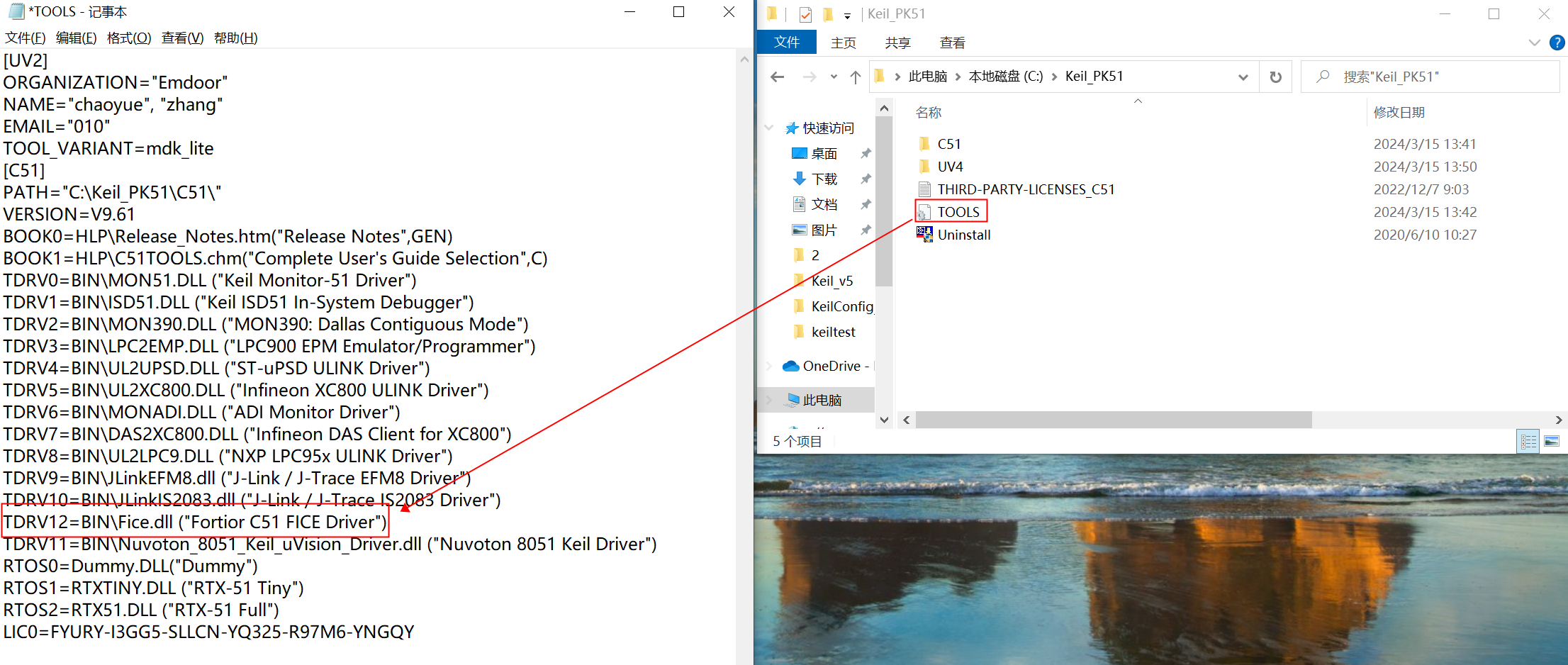Click the horizontal scrollbar in file list
Screen dimensions: 1568x665
[1113, 420]
